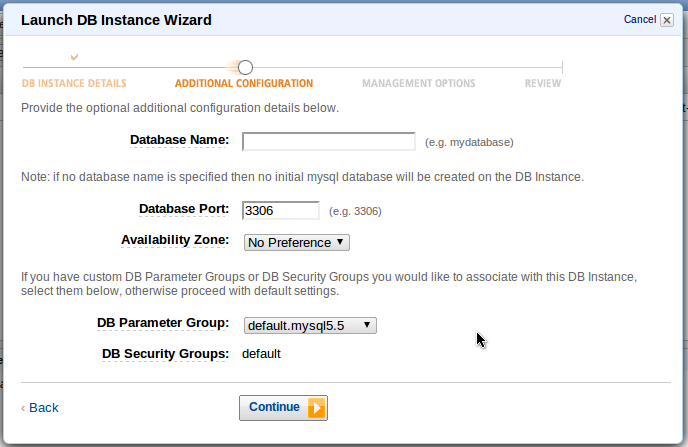This screenshot has width=688, height=447.
Task: Click the small back chevron before Back
Action: (23, 408)
